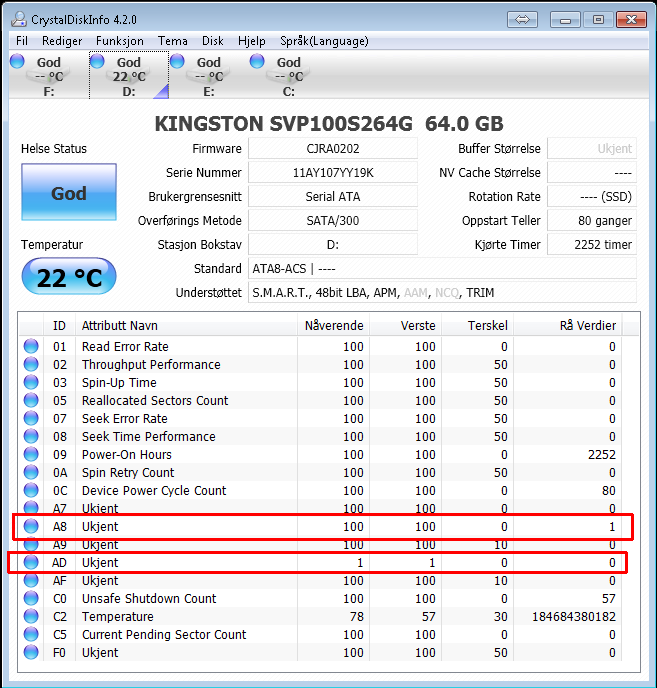
Task: Click status orb of AD attribute row
Action: pyautogui.click(x=31, y=562)
